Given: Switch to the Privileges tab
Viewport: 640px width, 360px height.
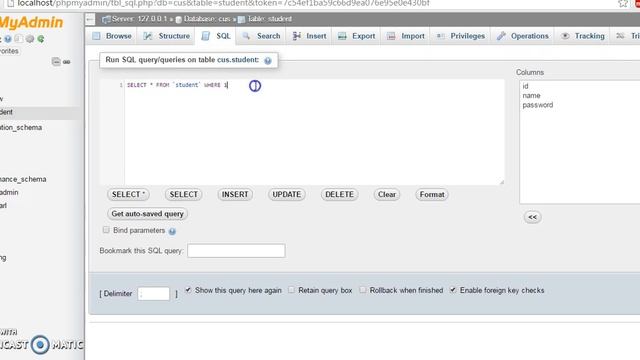Looking at the screenshot, I should (x=460, y=36).
